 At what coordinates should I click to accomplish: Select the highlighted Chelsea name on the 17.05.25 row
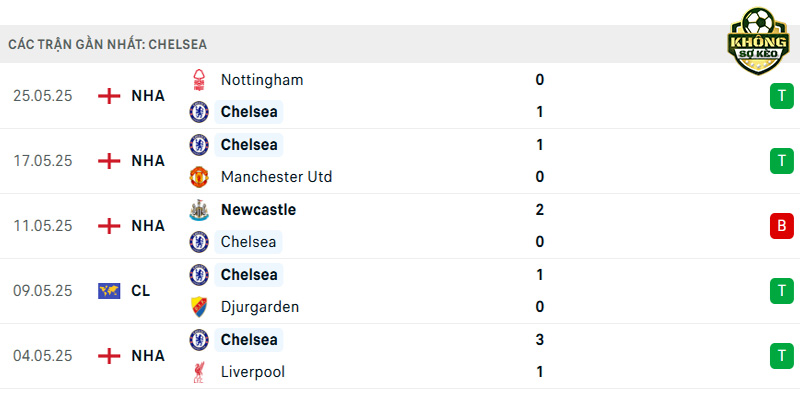pyautogui.click(x=248, y=145)
